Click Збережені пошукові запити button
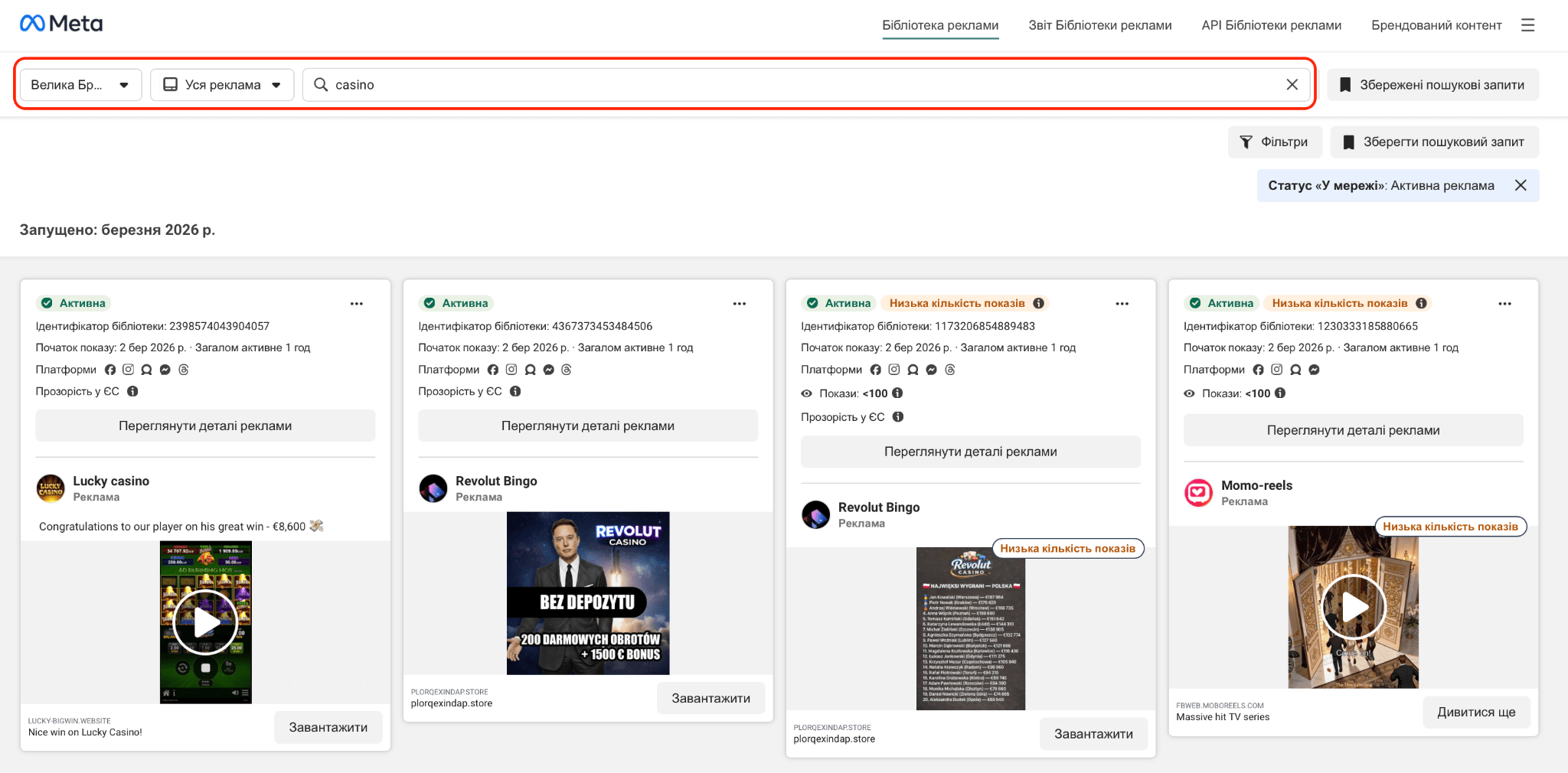Viewport: 1568px width, 773px height. pos(1432,85)
